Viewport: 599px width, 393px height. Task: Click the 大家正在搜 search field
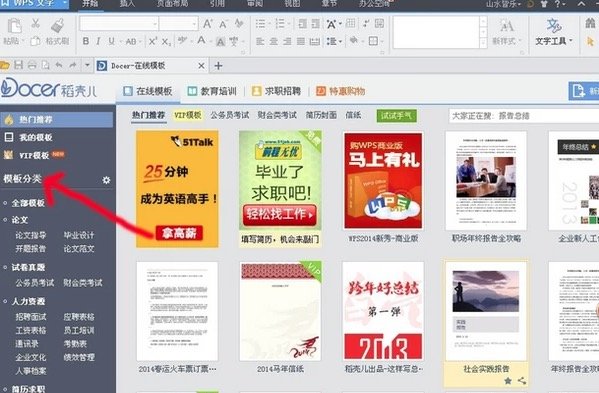coord(524,116)
